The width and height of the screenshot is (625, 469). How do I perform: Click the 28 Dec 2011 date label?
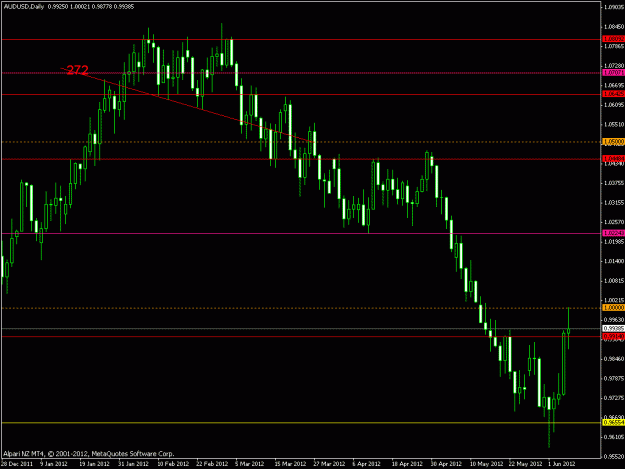(x=17, y=464)
